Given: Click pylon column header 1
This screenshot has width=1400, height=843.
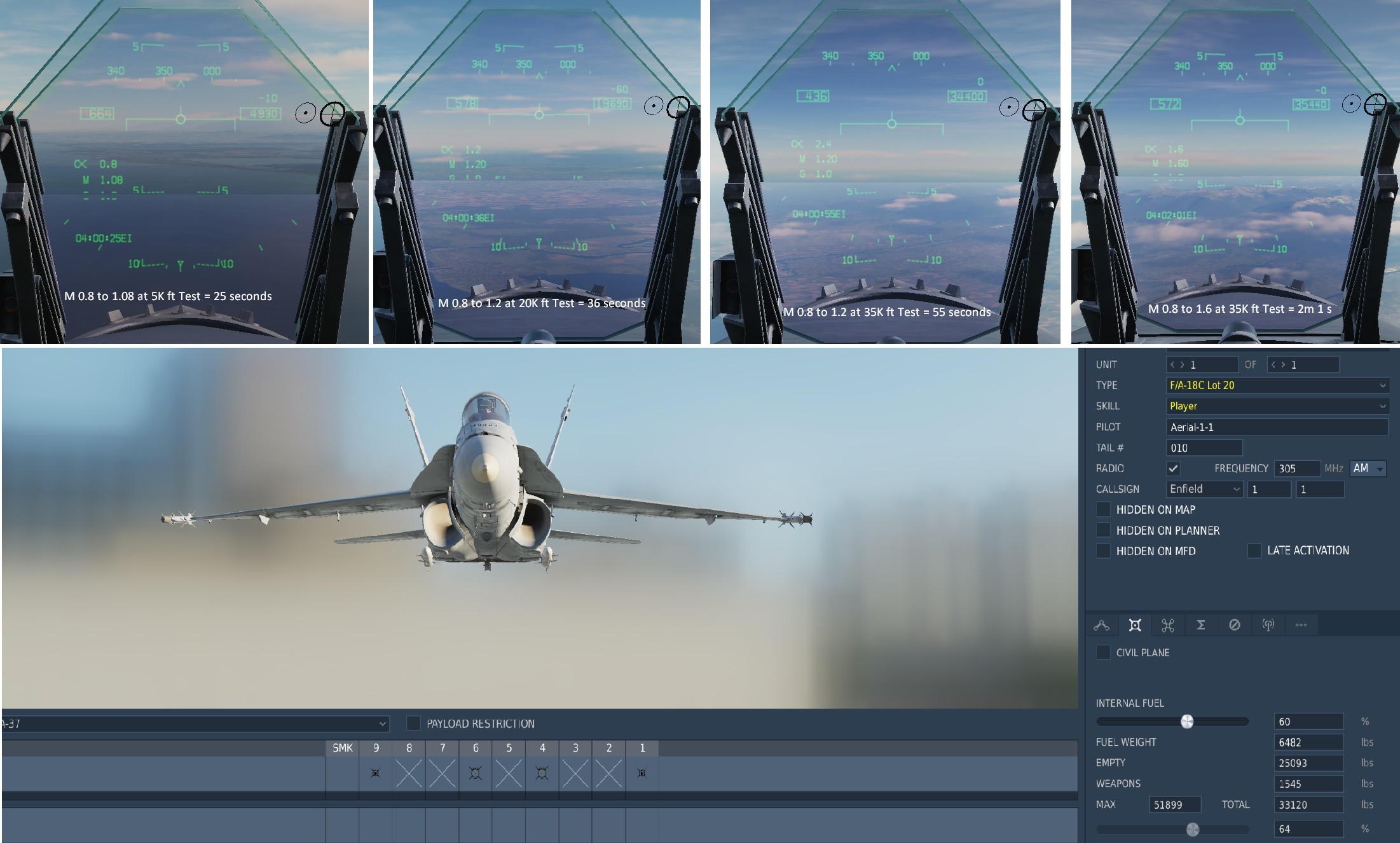Looking at the screenshot, I should pos(642,748).
